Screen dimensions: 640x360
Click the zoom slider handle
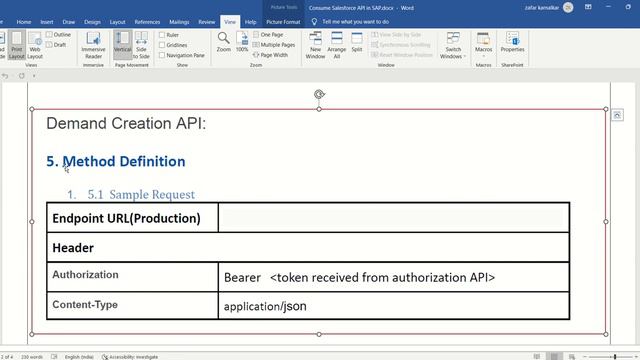(x=615, y=357)
